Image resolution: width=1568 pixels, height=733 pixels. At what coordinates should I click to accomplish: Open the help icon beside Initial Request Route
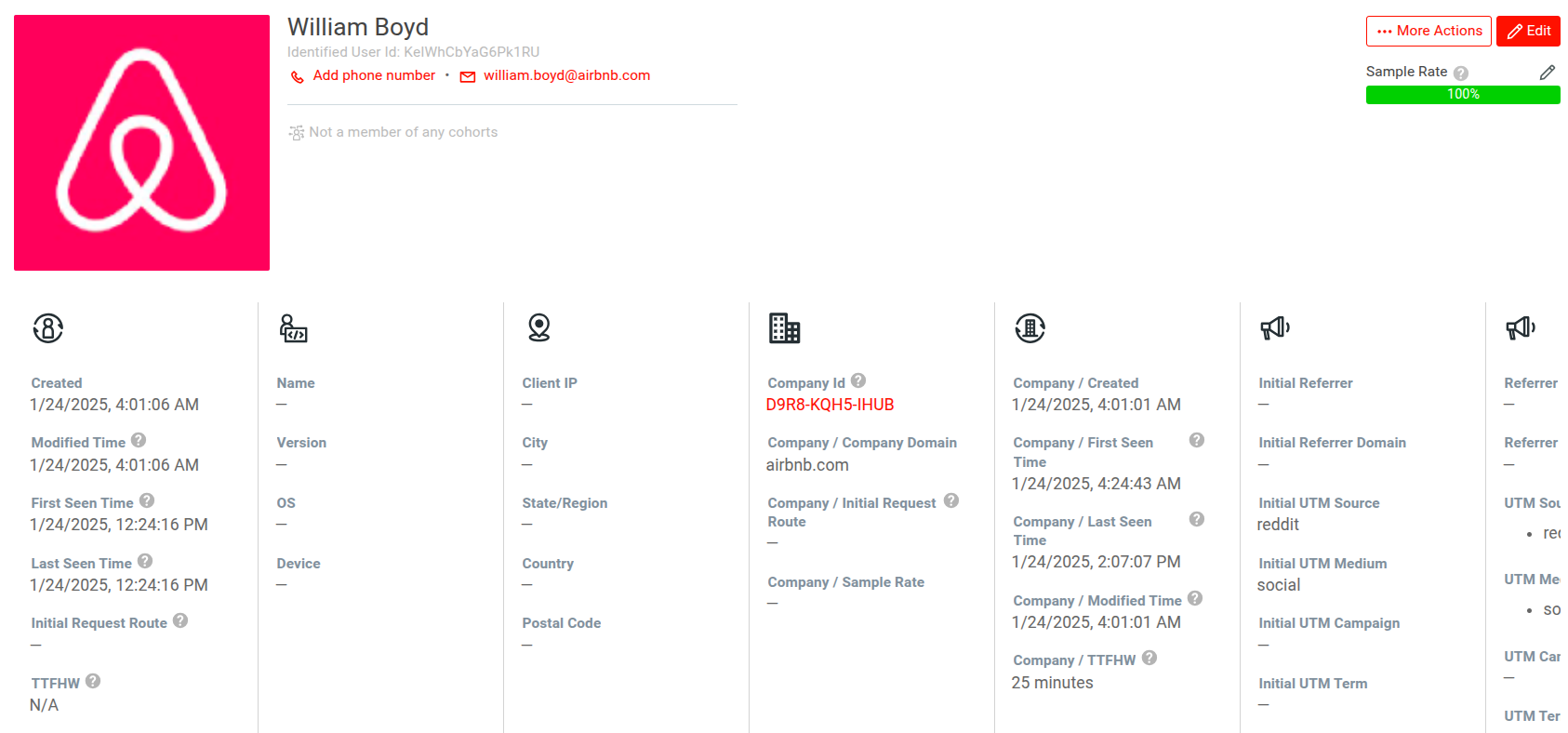click(180, 620)
